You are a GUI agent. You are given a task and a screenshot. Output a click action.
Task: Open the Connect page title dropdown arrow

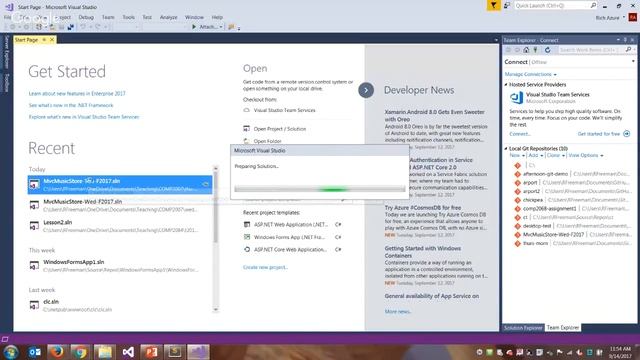coord(633,61)
